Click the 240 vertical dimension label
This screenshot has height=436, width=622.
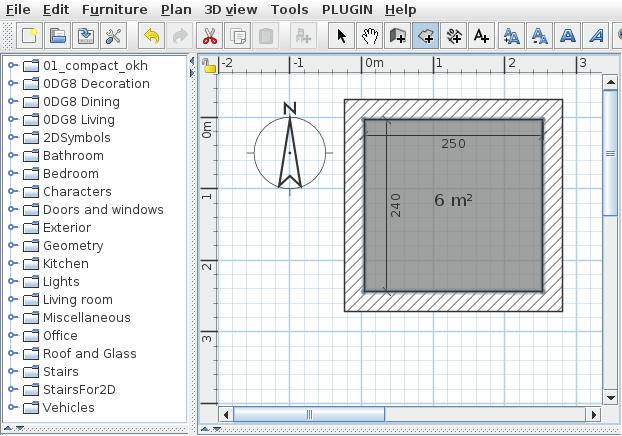click(x=396, y=205)
